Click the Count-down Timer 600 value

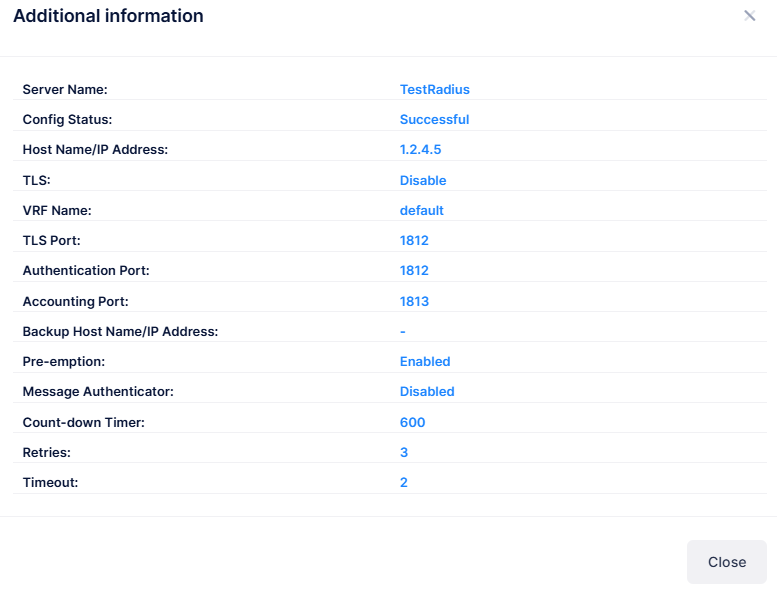(412, 422)
